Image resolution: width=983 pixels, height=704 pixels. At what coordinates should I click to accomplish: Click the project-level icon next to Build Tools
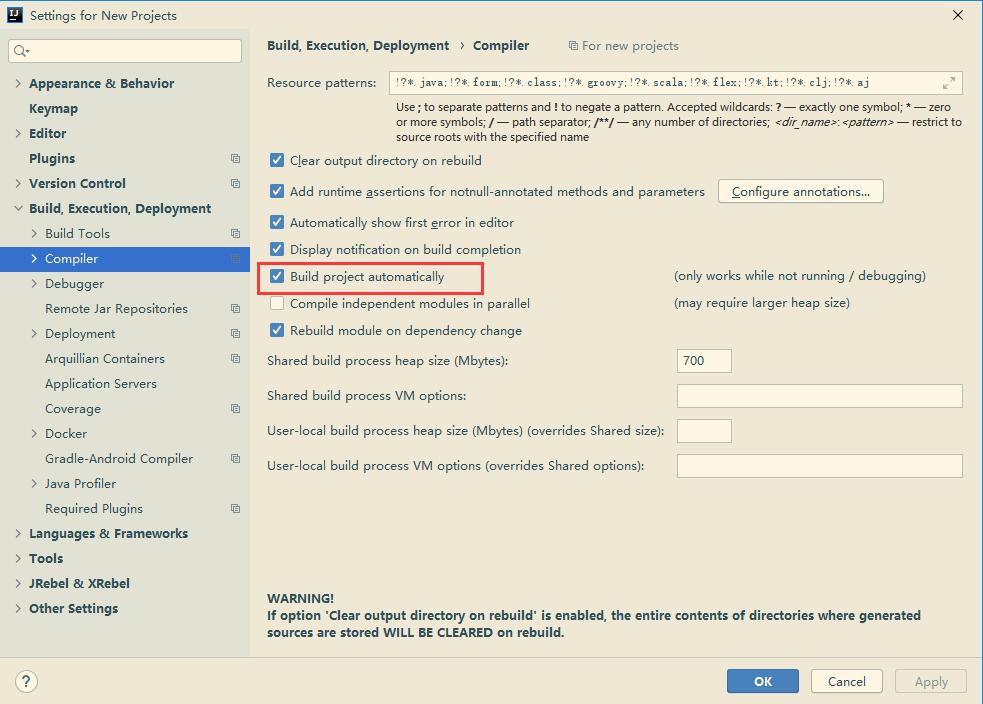(235, 234)
